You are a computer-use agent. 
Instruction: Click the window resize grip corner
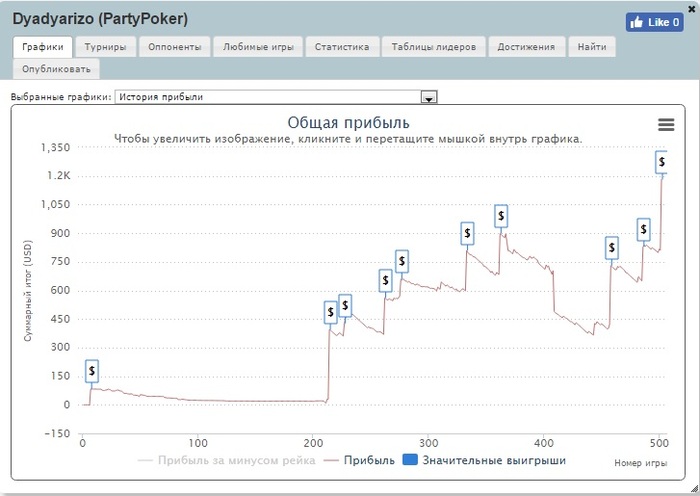694,490
